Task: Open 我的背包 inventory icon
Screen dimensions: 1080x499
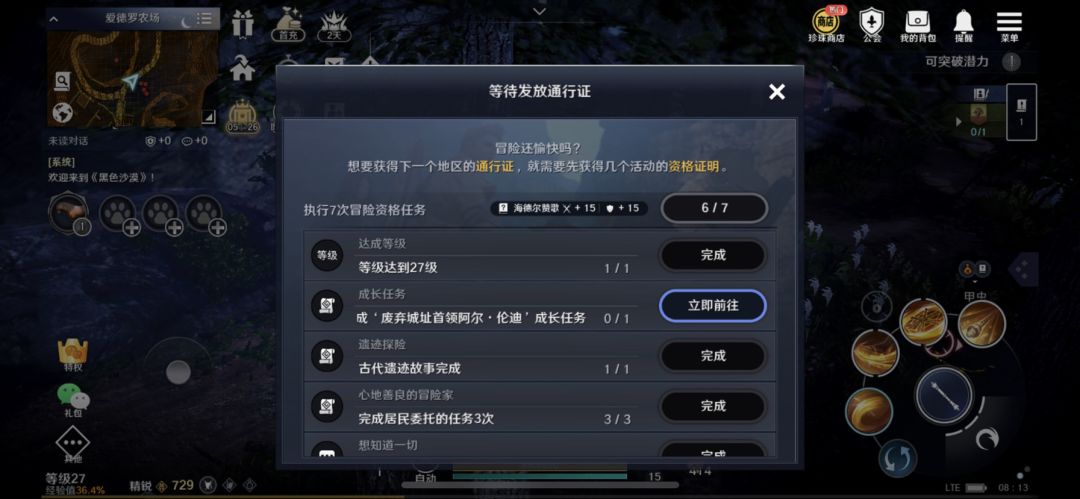Action: pos(918,25)
